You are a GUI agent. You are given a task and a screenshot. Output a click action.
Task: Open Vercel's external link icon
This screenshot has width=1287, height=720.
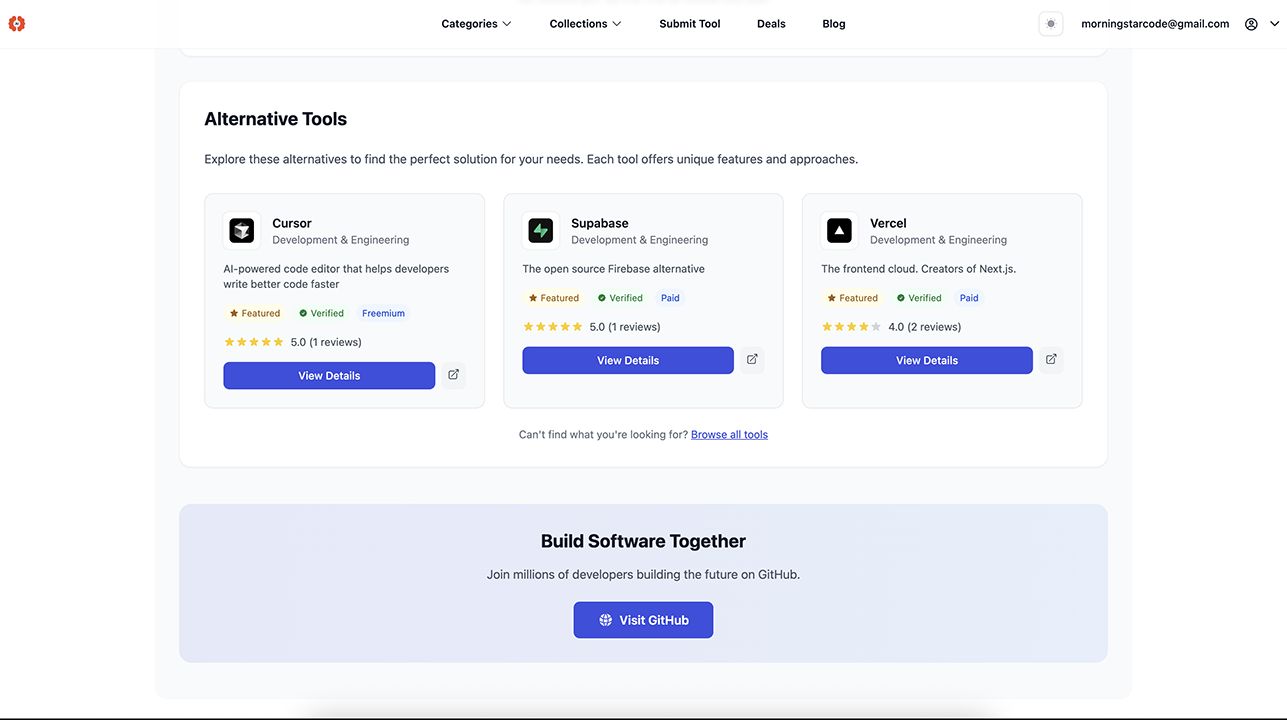coord(1051,360)
